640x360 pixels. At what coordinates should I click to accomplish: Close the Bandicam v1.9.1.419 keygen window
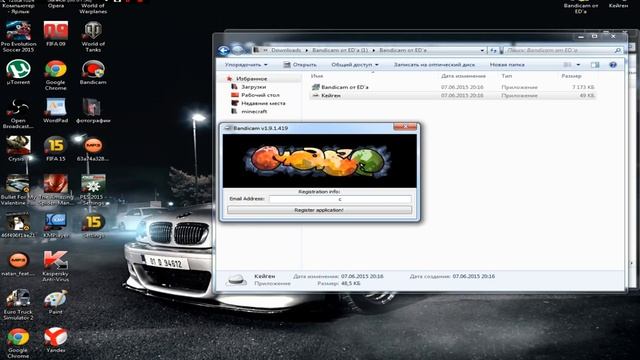[x=405, y=127]
